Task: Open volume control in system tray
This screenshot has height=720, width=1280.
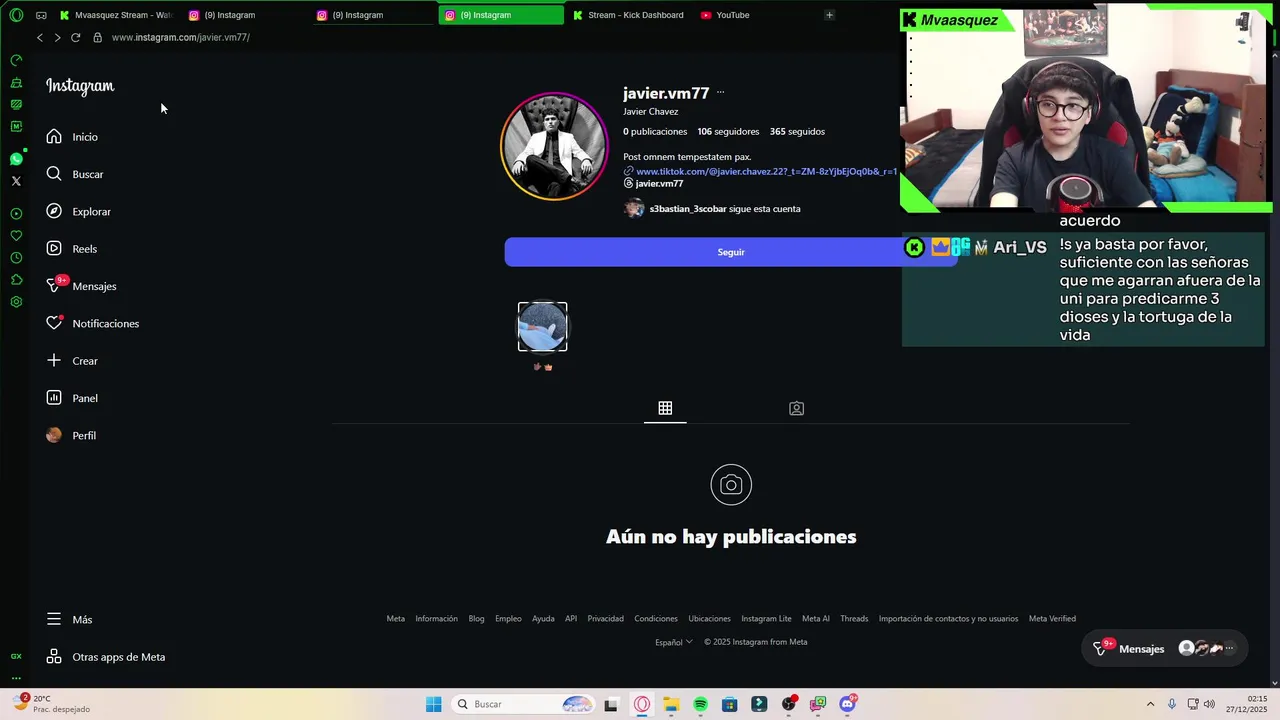Action: pyautogui.click(x=1211, y=704)
